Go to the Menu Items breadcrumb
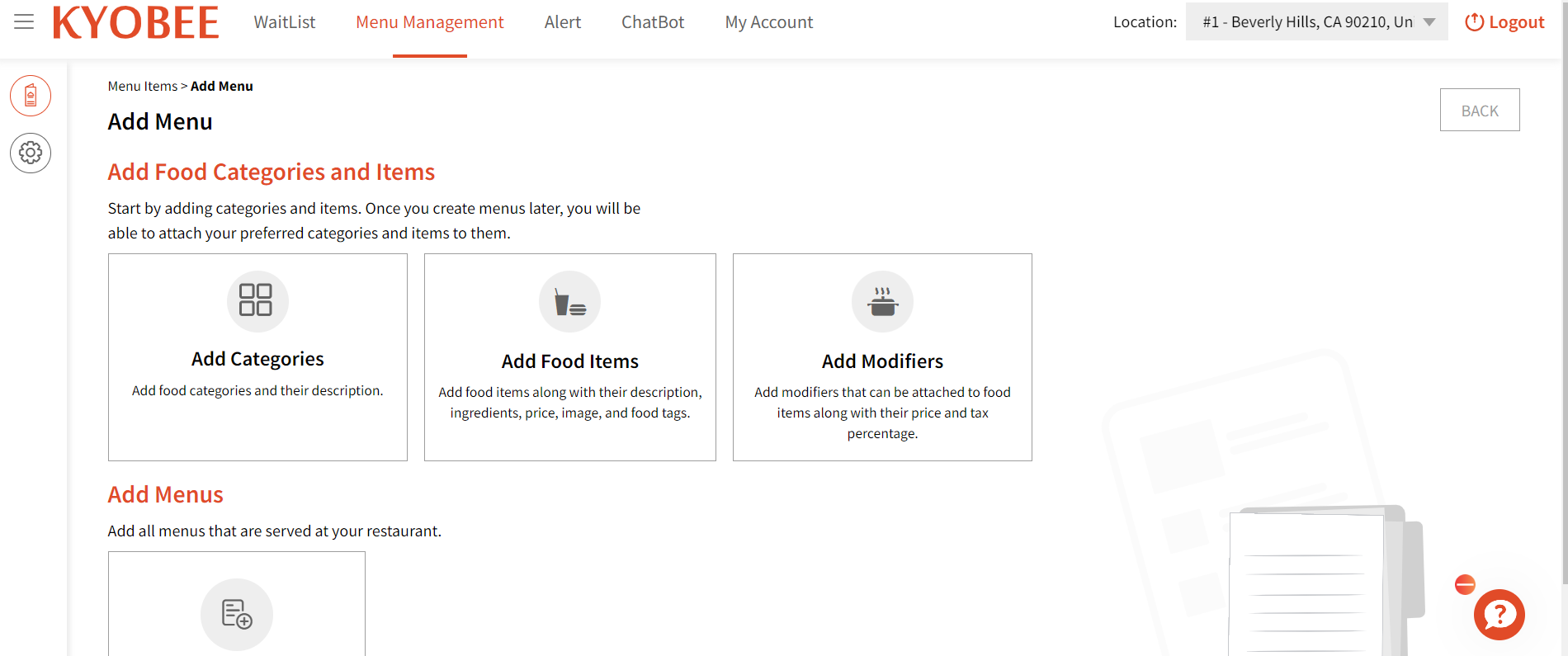The image size is (1568, 656). [143, 86]
